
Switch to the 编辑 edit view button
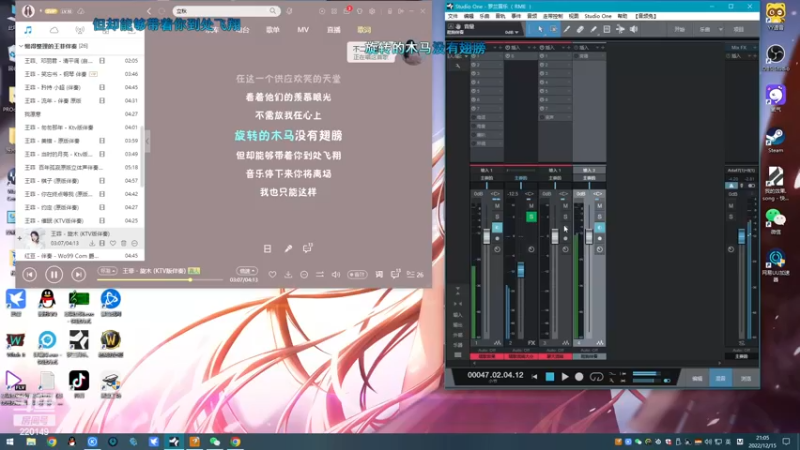[697, 378]
